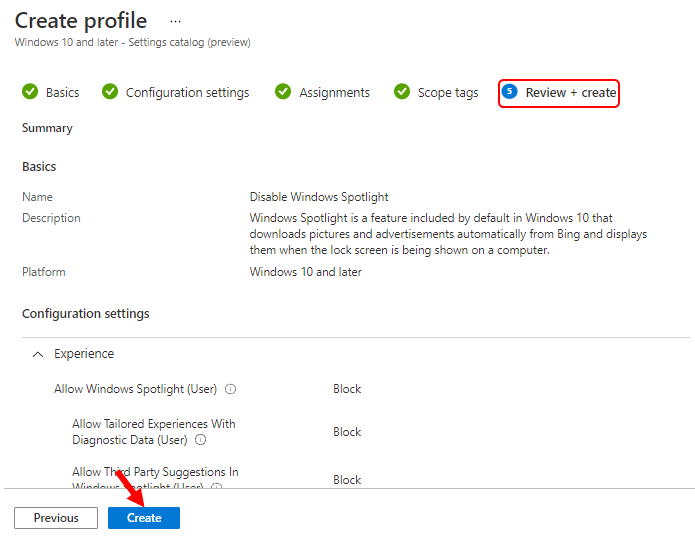Click the Name field label
The image size is (695, 539).
[38, 197]
